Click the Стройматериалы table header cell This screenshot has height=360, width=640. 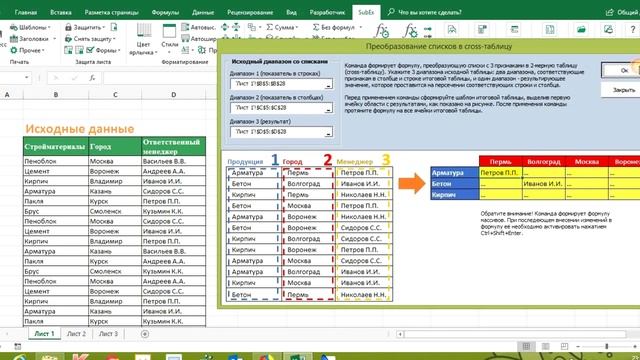[56, 147]
